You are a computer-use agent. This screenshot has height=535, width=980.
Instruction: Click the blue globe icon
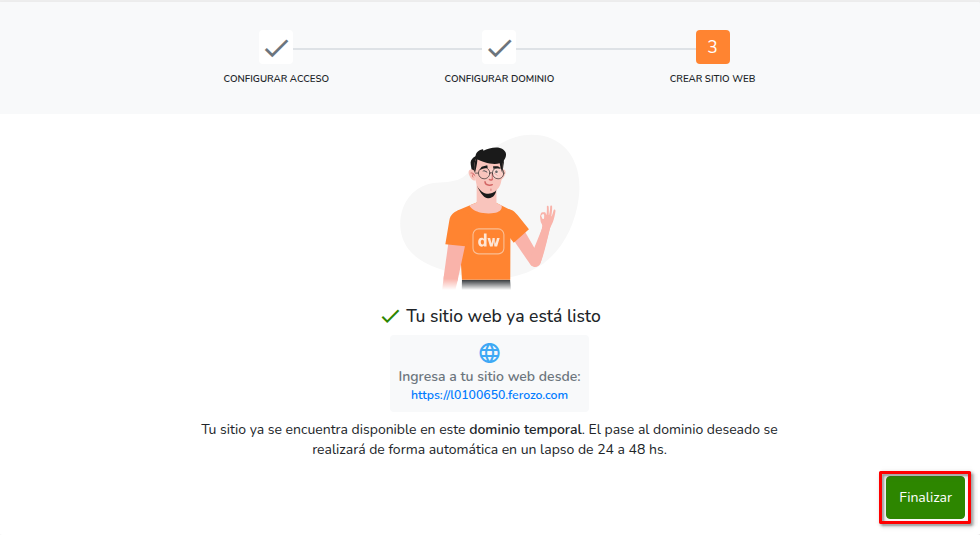click(x=489, y=353)
